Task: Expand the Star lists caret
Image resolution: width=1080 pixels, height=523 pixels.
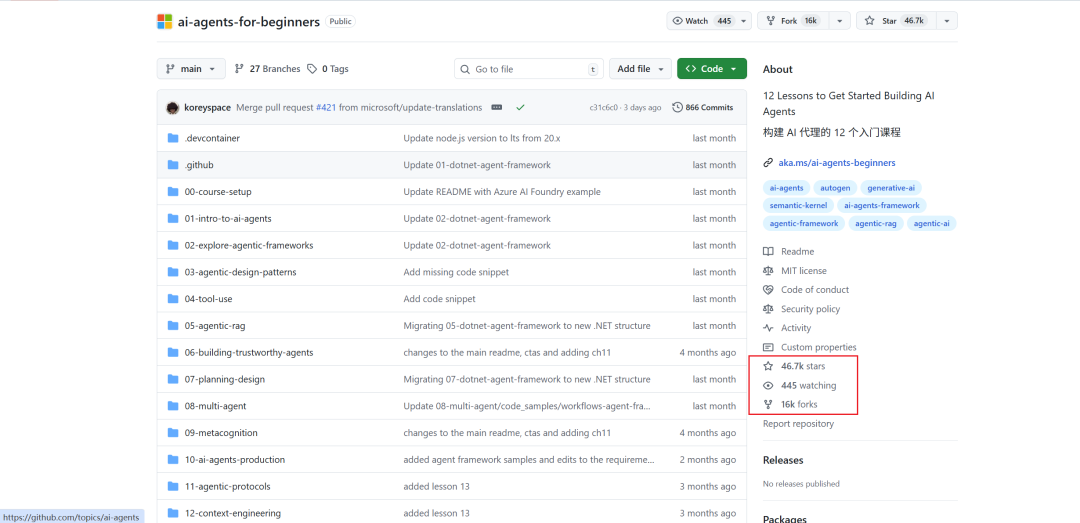Action: tap(946, 21)
